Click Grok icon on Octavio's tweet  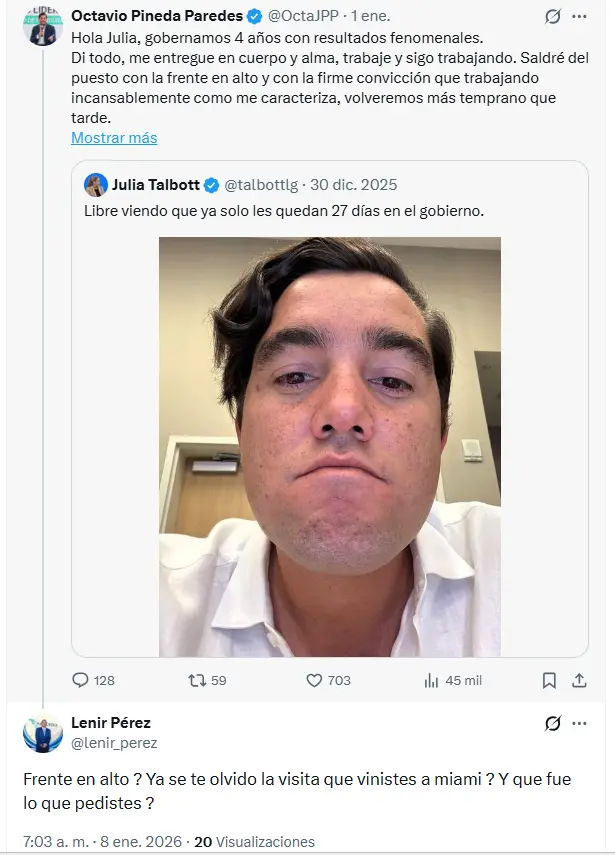(x=552, y=17)
